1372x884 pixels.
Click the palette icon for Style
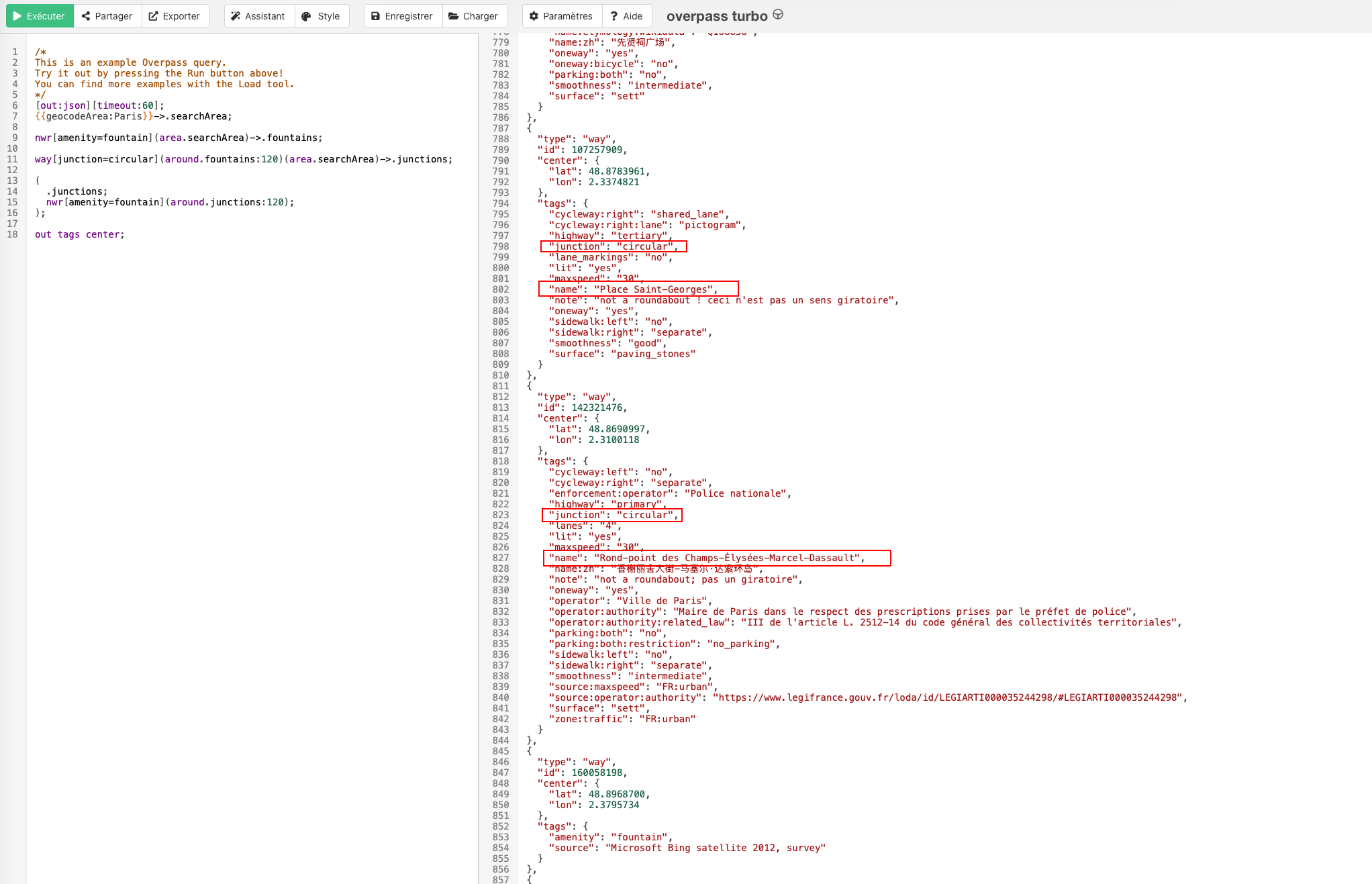[x=306, y=16]
